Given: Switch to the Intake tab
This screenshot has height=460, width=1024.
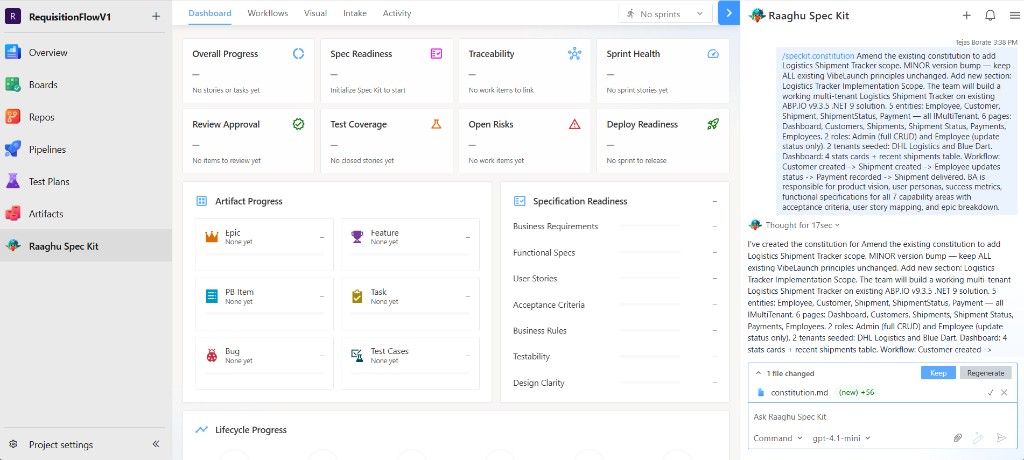Looking at the screenshot, I should 355,13.
